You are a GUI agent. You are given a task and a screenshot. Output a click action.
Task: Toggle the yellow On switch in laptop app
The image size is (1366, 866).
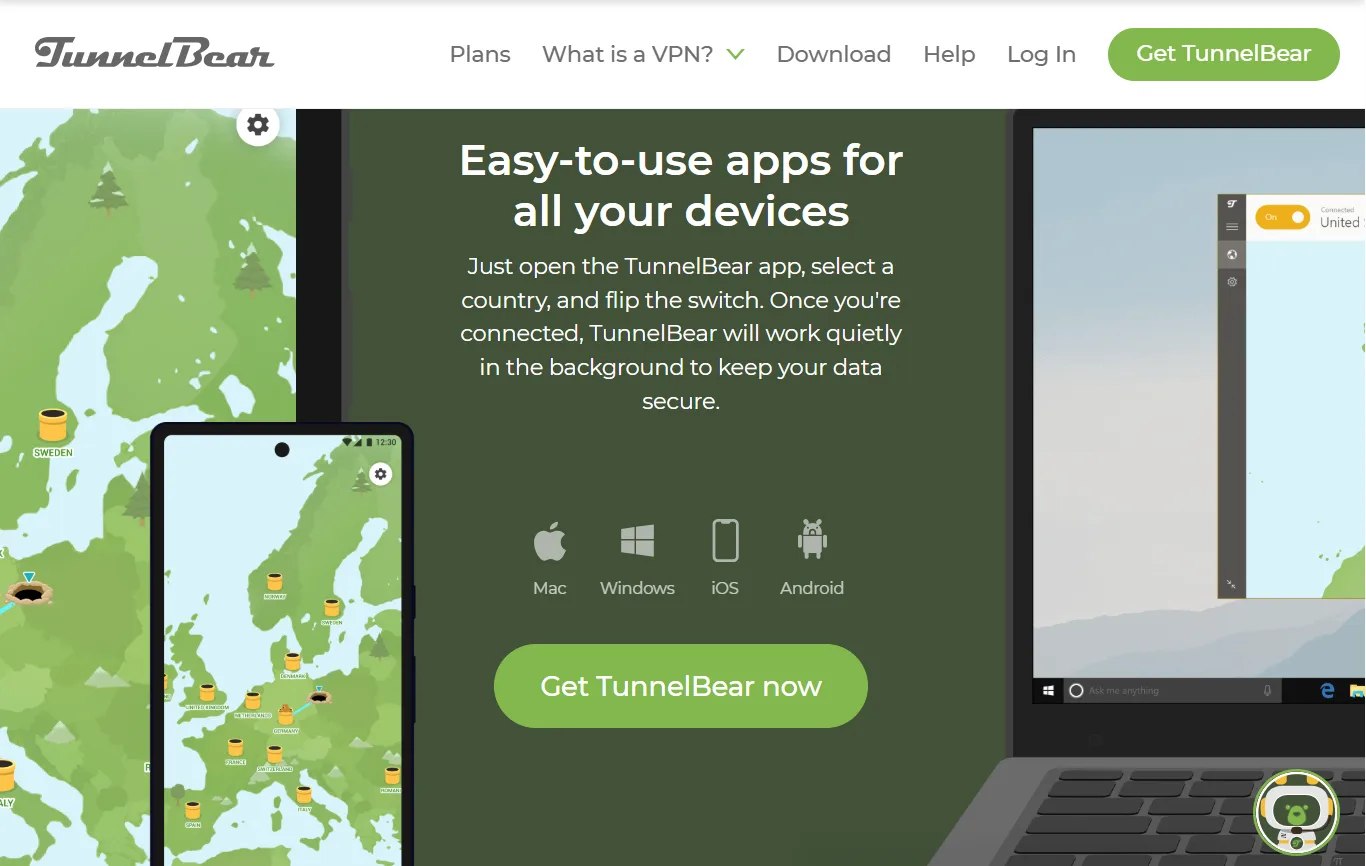pyautogui.click(x=1283, y=217)
